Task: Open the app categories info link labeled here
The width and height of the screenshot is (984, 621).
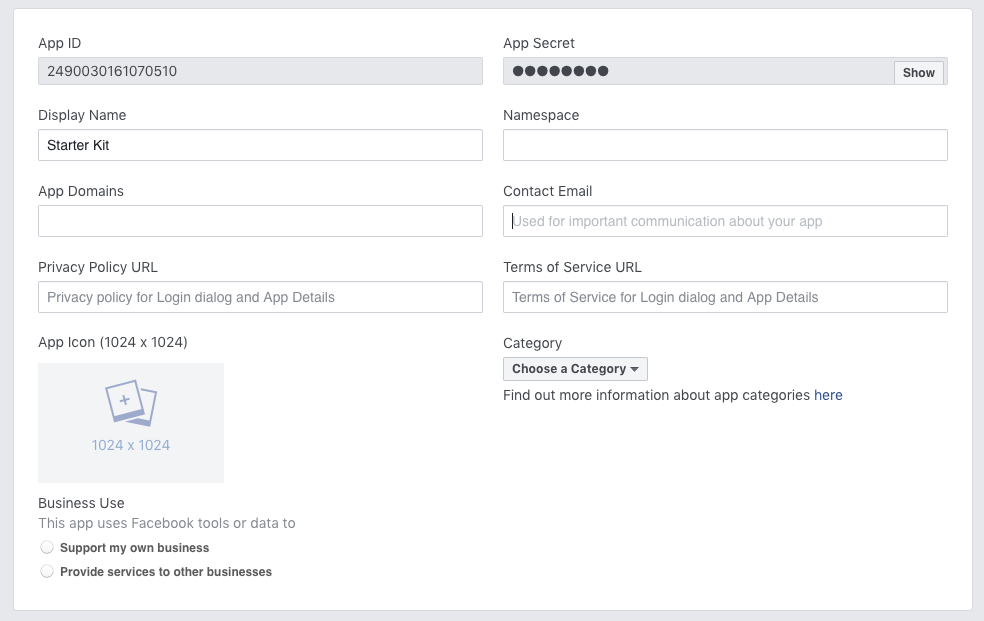Action: pos(828,395)
